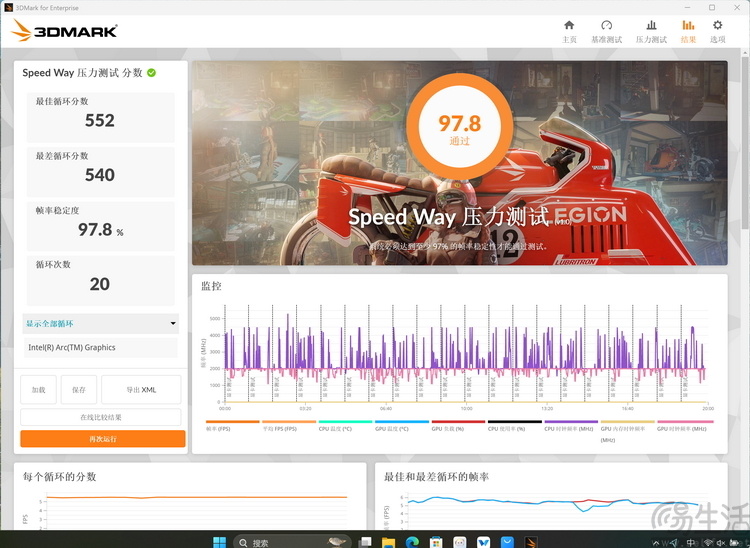Click the battery tray icon
This screenshot has height=548, width=750.
pyautogui.click(x=734, y=543)
